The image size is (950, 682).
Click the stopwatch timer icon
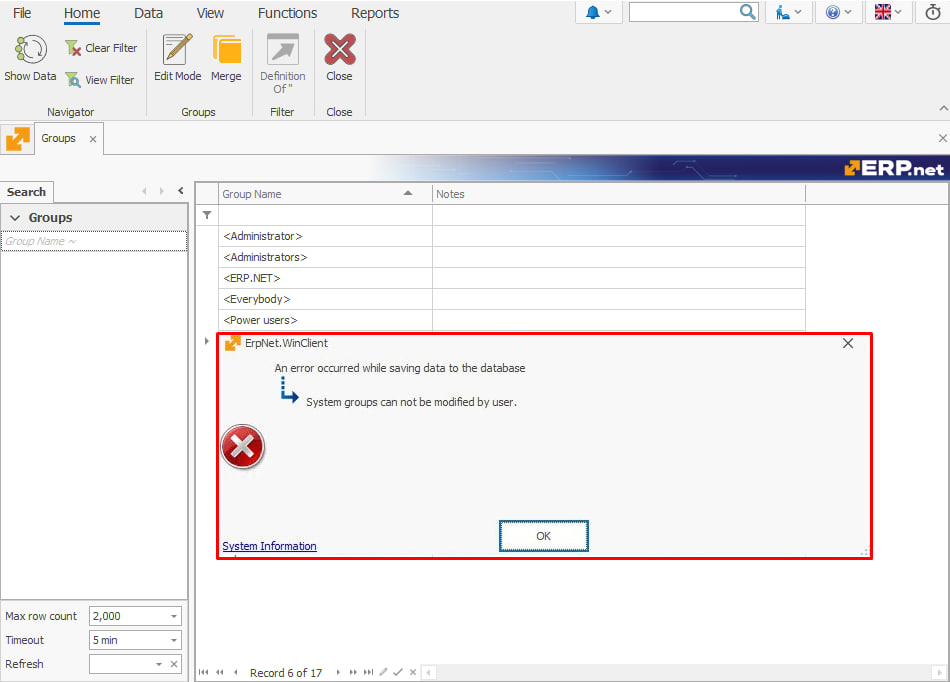point(932,12)
